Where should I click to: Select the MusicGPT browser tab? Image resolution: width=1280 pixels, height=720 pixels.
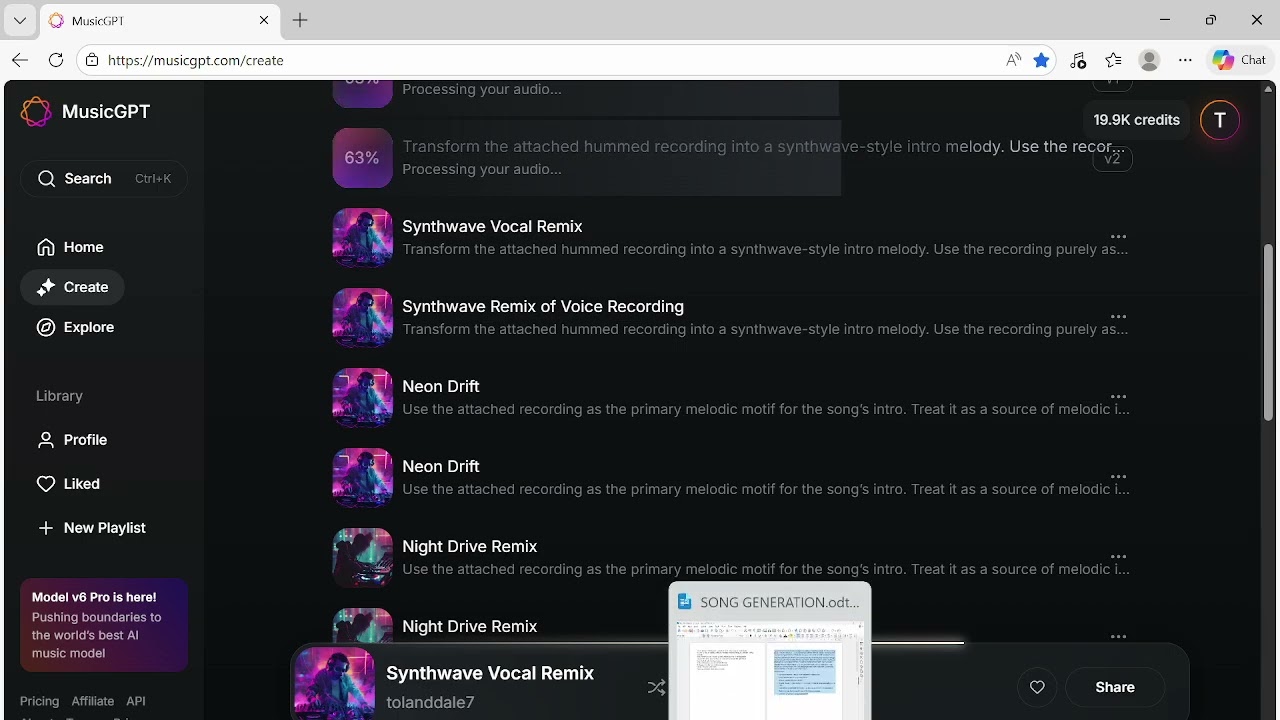tap(160, 20)
